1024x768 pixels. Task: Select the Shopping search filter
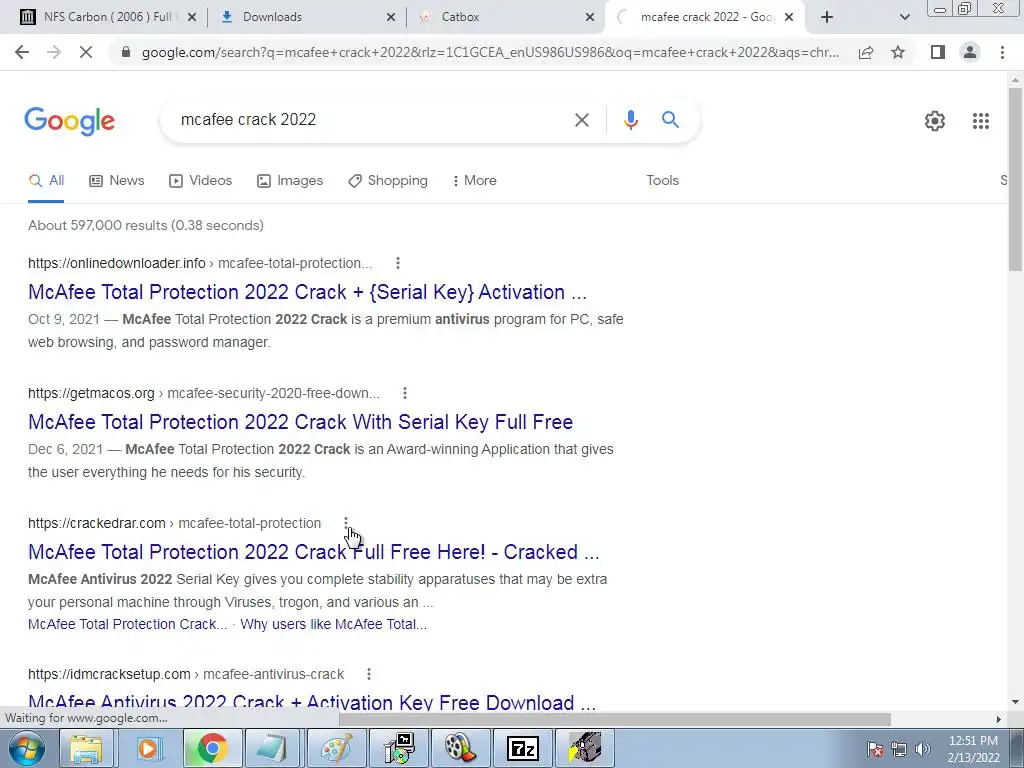click(x=388, y=180)
